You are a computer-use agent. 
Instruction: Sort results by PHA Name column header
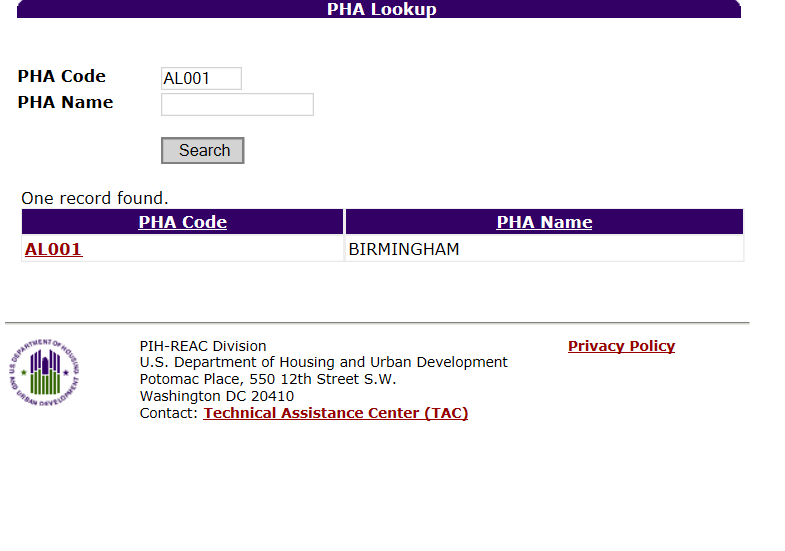tap(544, 222)
